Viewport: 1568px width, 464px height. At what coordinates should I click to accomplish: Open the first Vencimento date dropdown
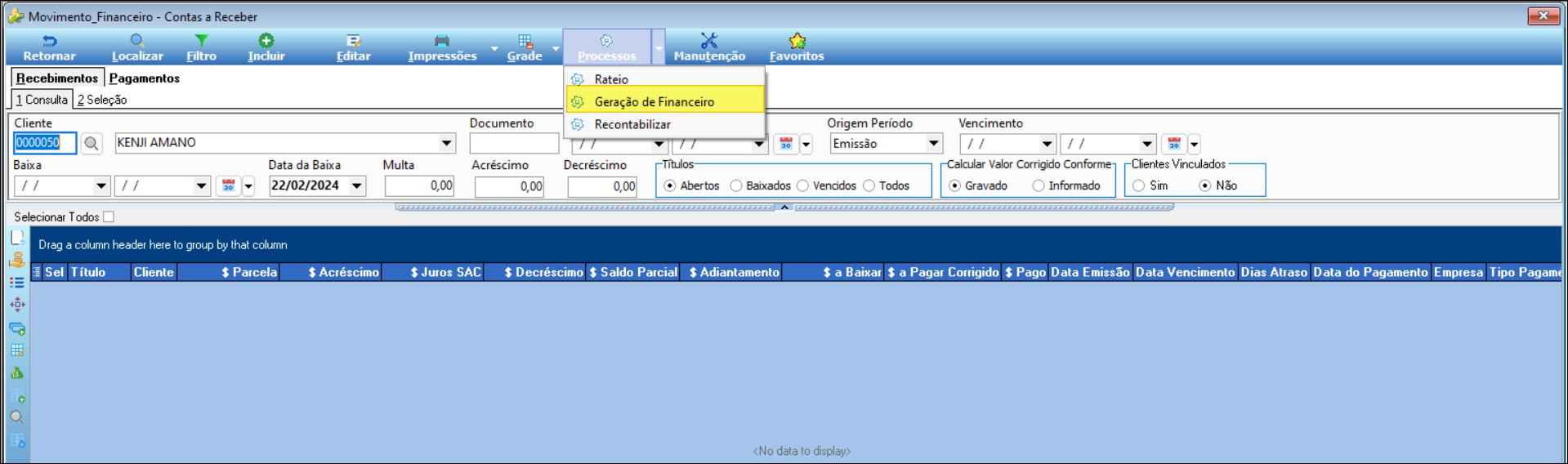coord(1047,144)
